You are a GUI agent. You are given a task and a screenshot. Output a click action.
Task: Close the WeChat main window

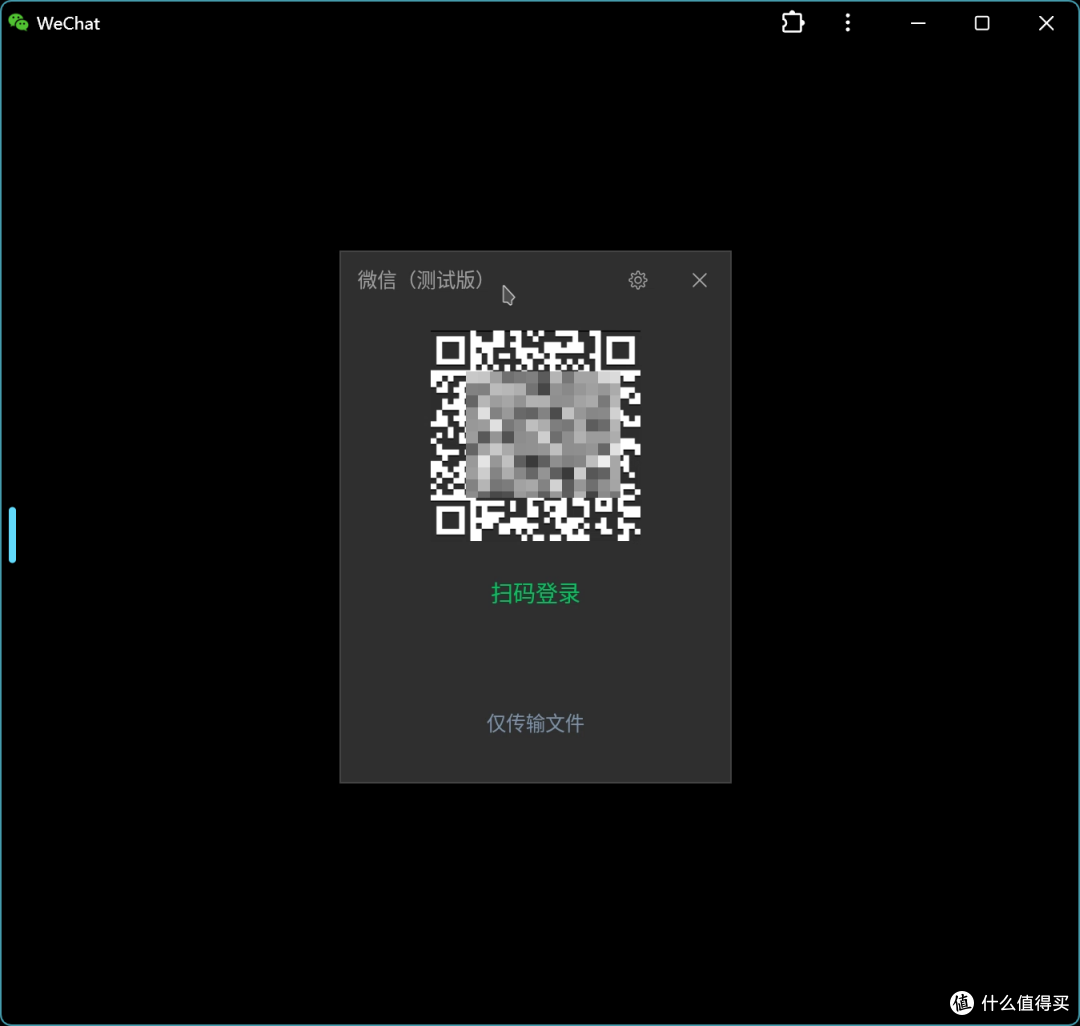(x=1046, y=22)
